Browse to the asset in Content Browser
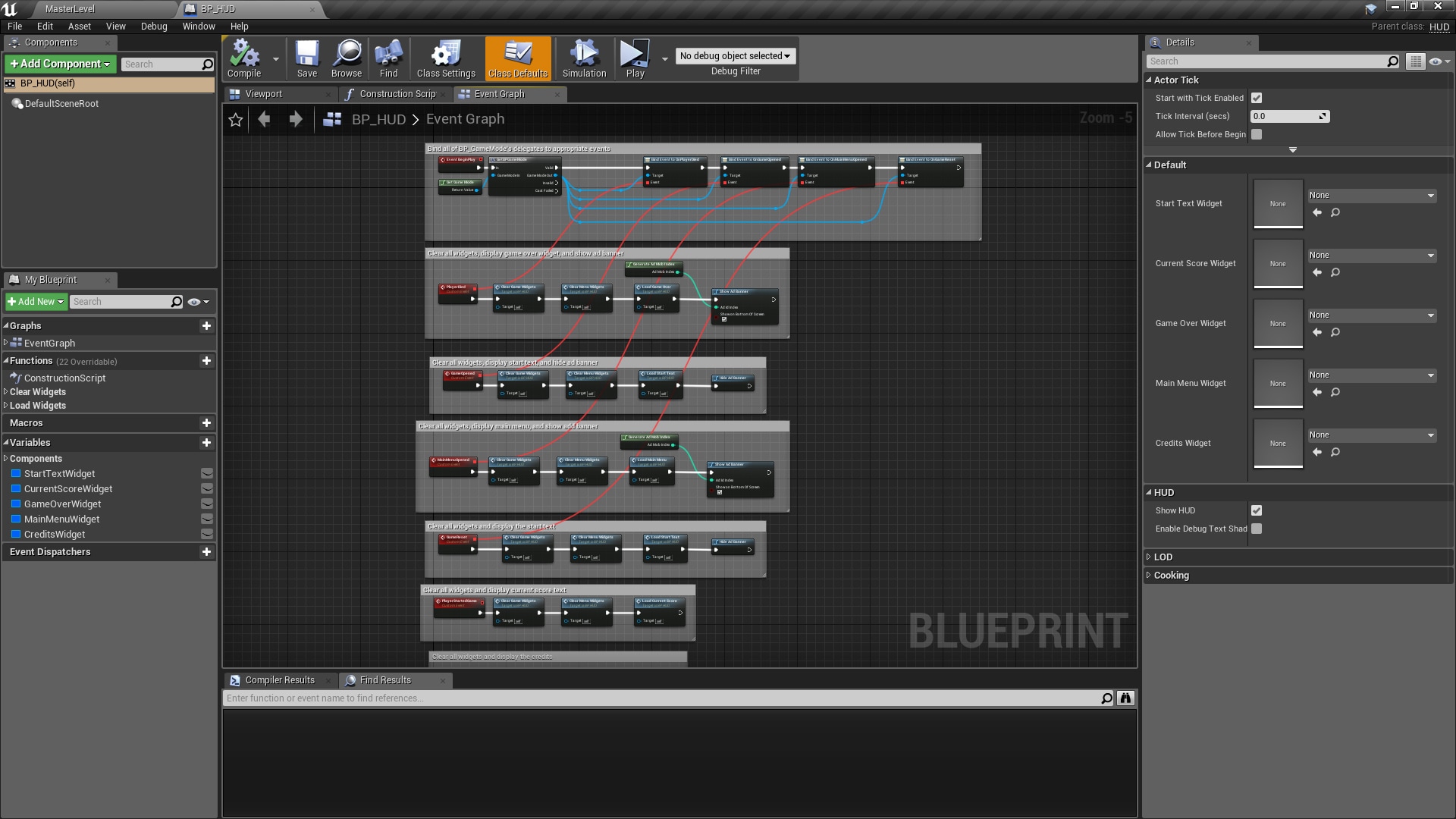The width and height of the screenshot is (1456, 819). [x=346, y=58]
